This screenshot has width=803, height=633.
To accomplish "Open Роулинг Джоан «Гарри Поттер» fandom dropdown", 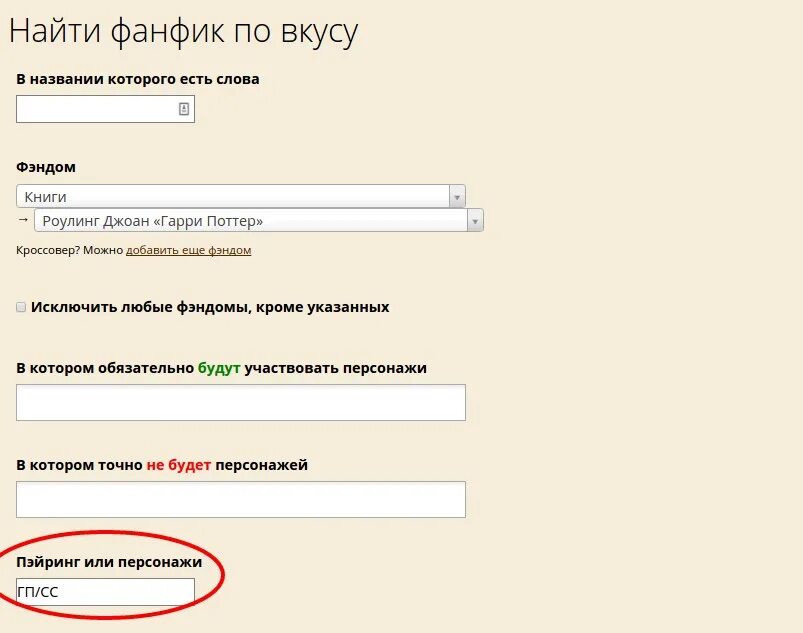I will [x=259, y=220].
